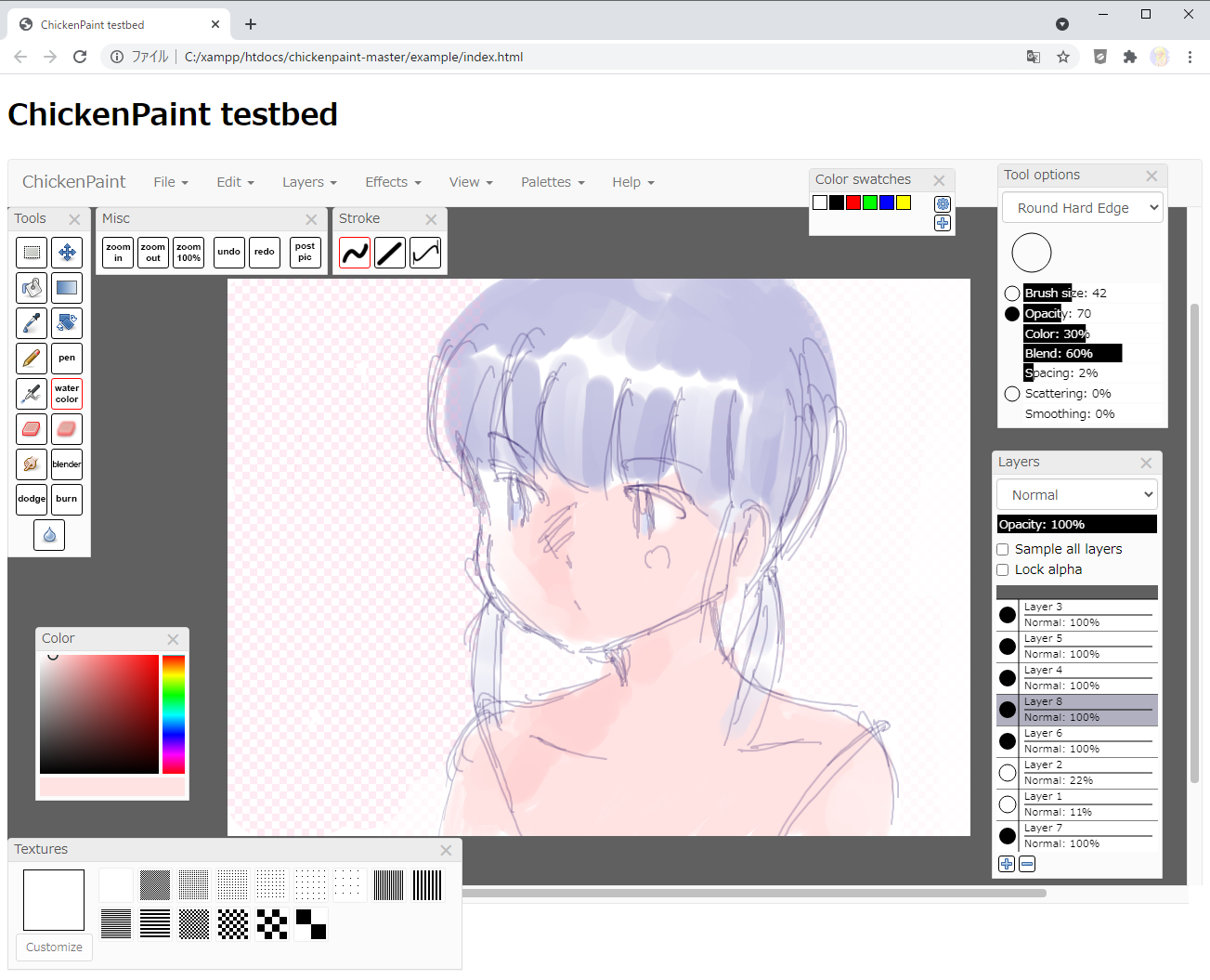Expand the Effects menu

click(x=393, y=182)
